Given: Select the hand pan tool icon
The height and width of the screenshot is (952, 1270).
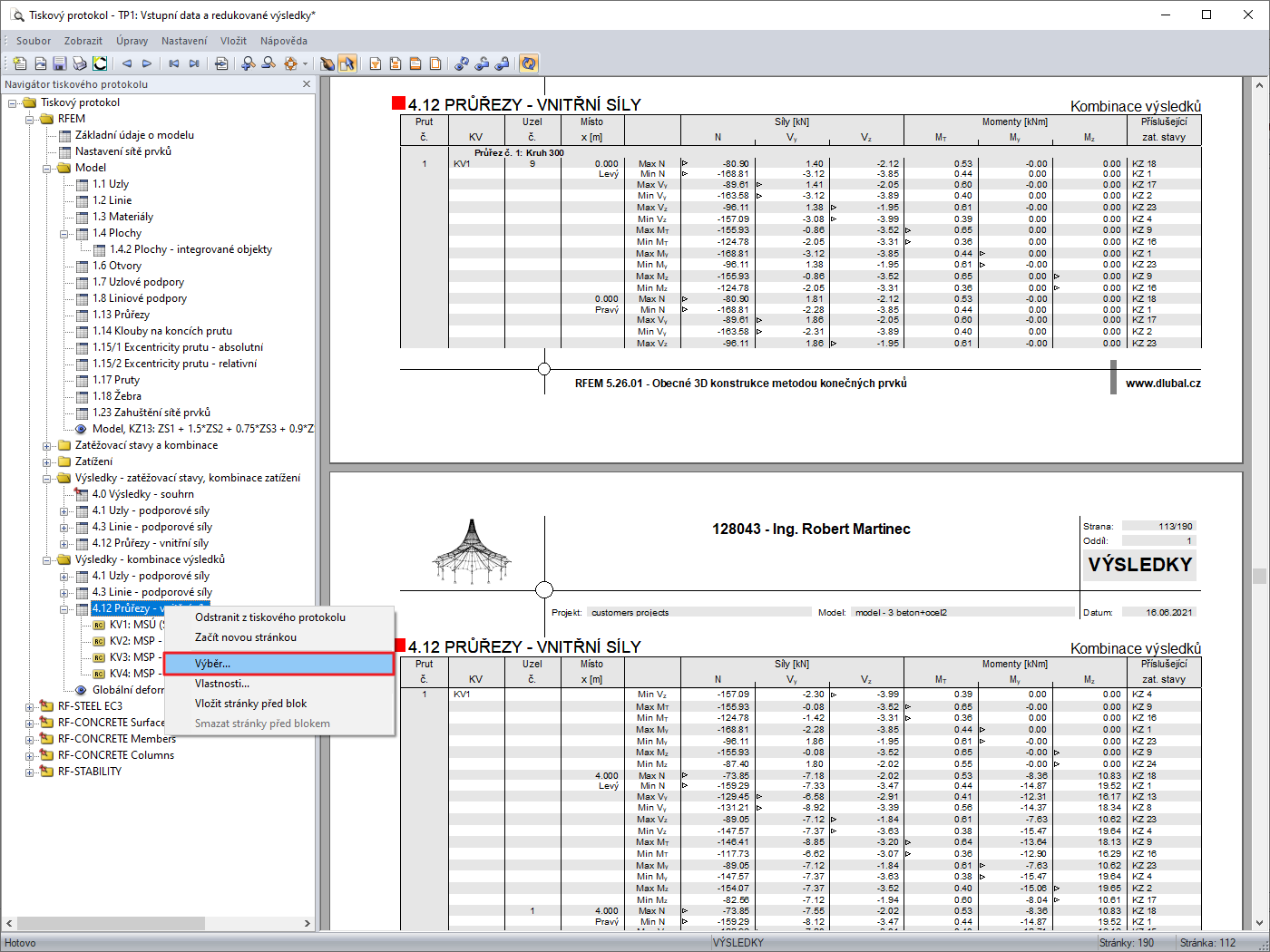Looking at the screenshot, I should tap(327, 63).
